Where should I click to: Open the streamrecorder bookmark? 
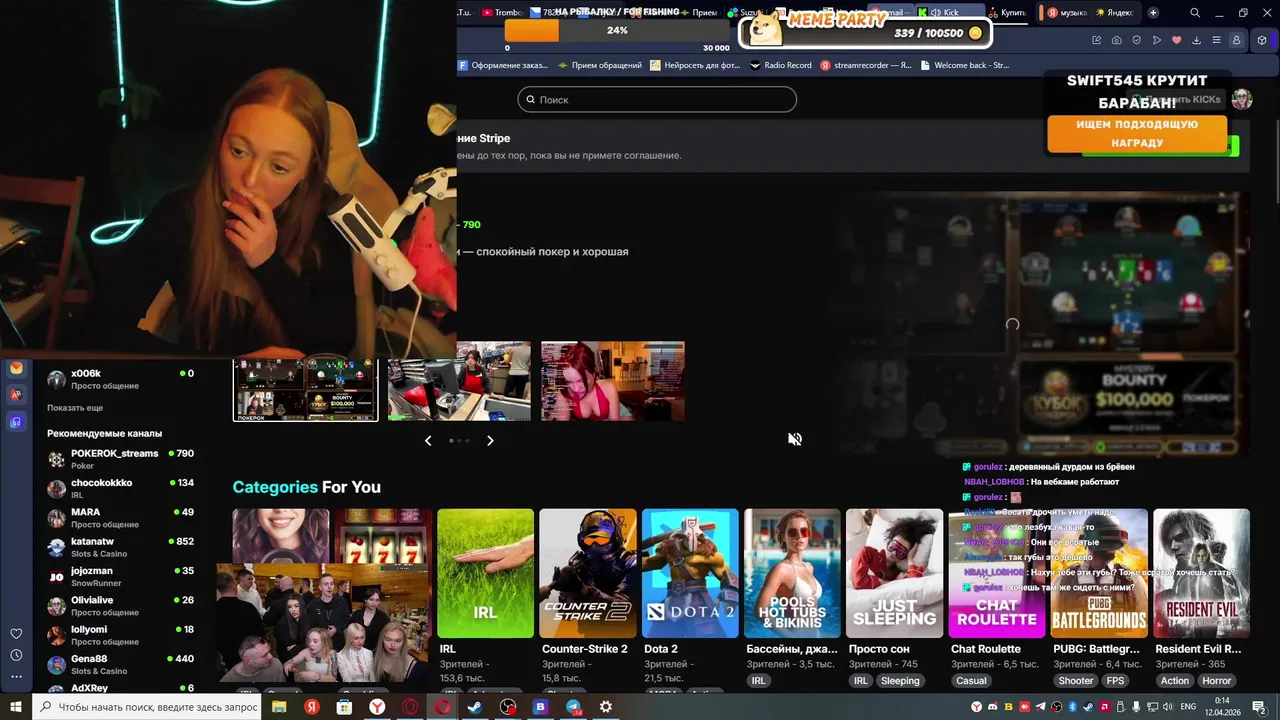[x=866, y=65]
